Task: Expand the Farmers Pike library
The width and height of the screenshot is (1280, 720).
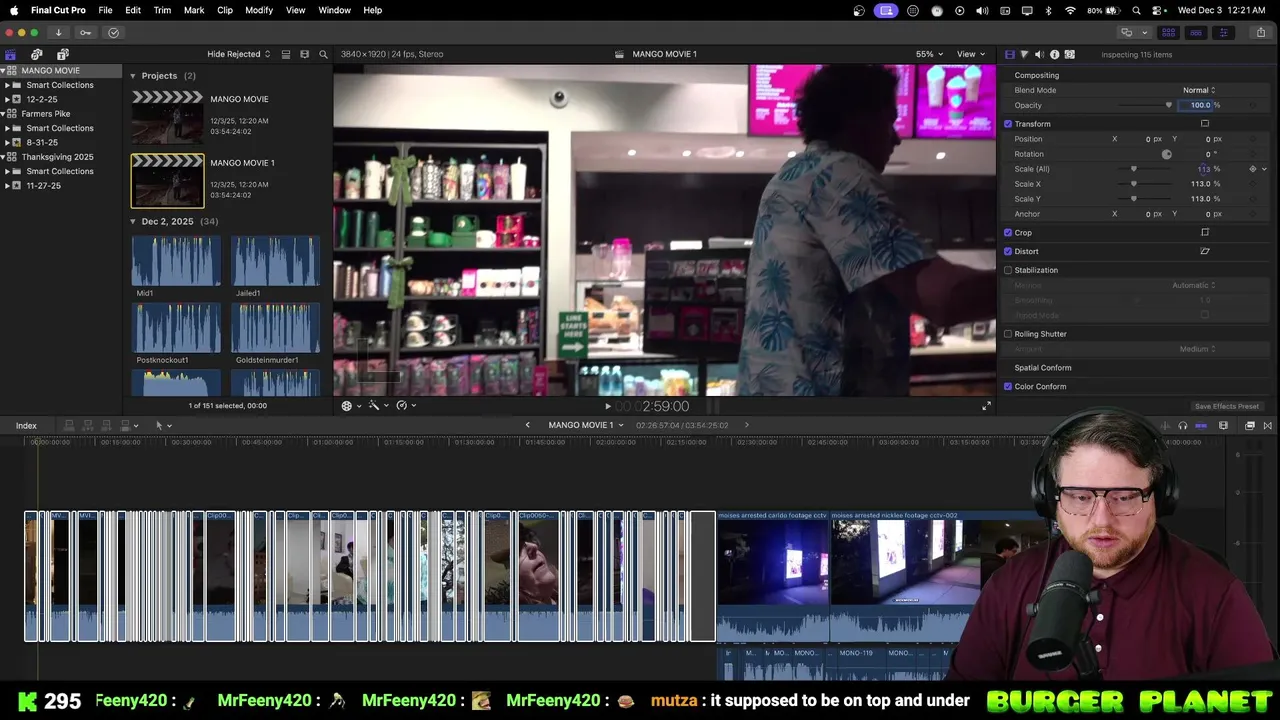Action: (3, 114)
